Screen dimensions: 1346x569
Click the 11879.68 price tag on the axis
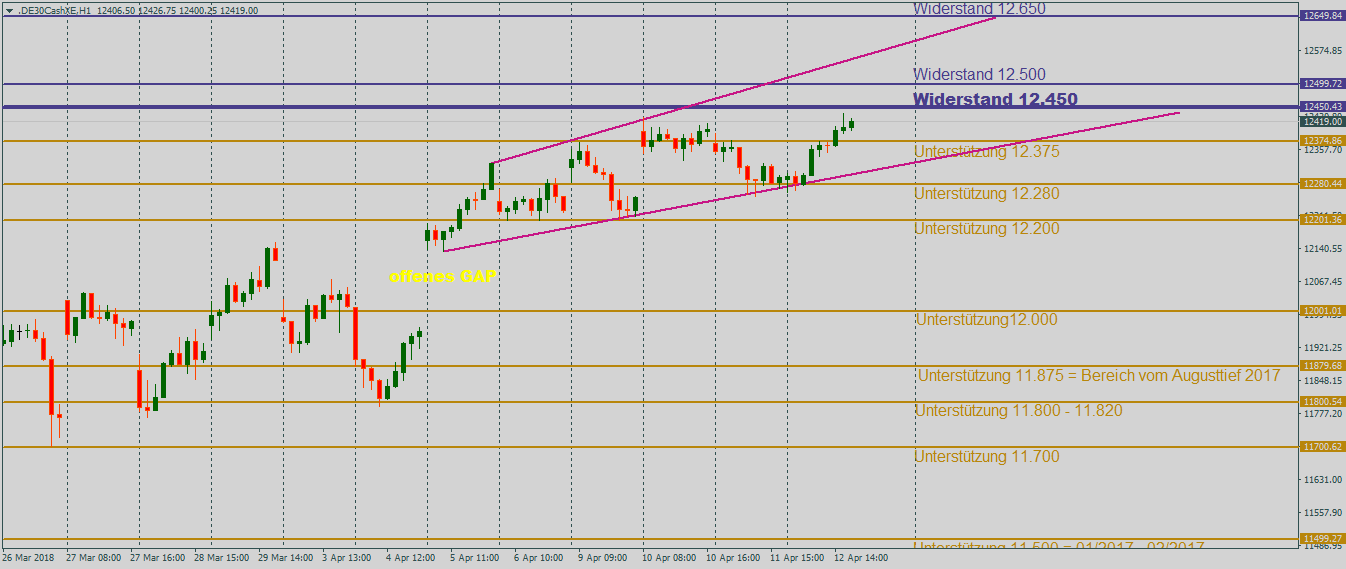coord(1322,366)
